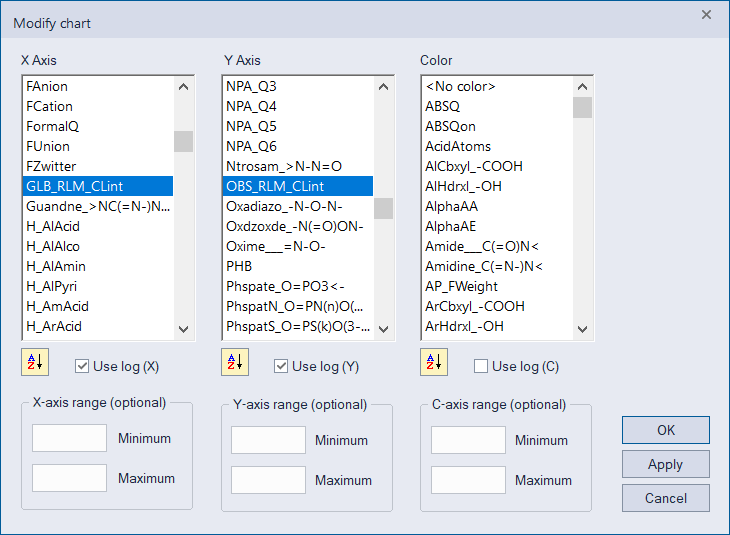Focus the C-axis range Minimum field
Image resolution: width=730 pixels, height=535 pixels.
tap(468, 440)
